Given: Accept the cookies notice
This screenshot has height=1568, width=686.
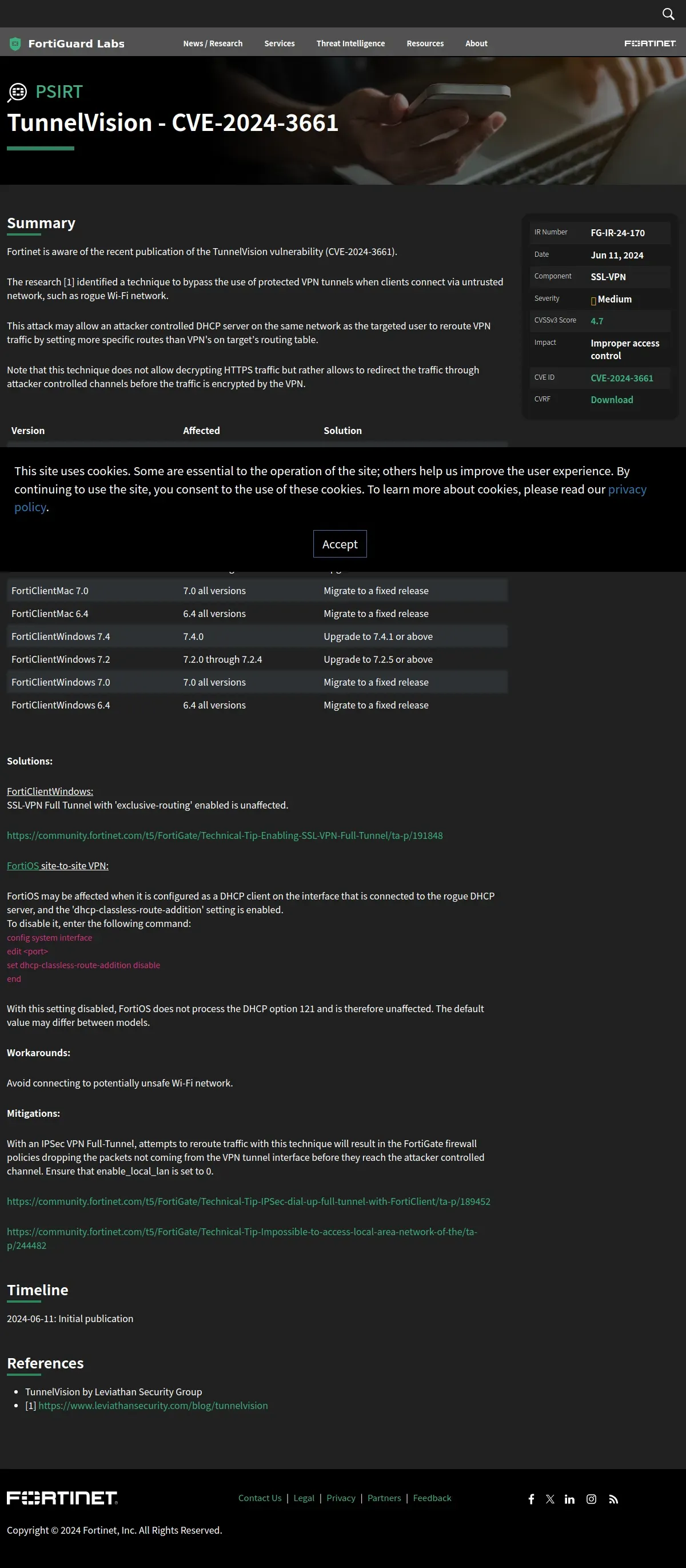Looking at the screenshot, I should click(x=340, y=544).
